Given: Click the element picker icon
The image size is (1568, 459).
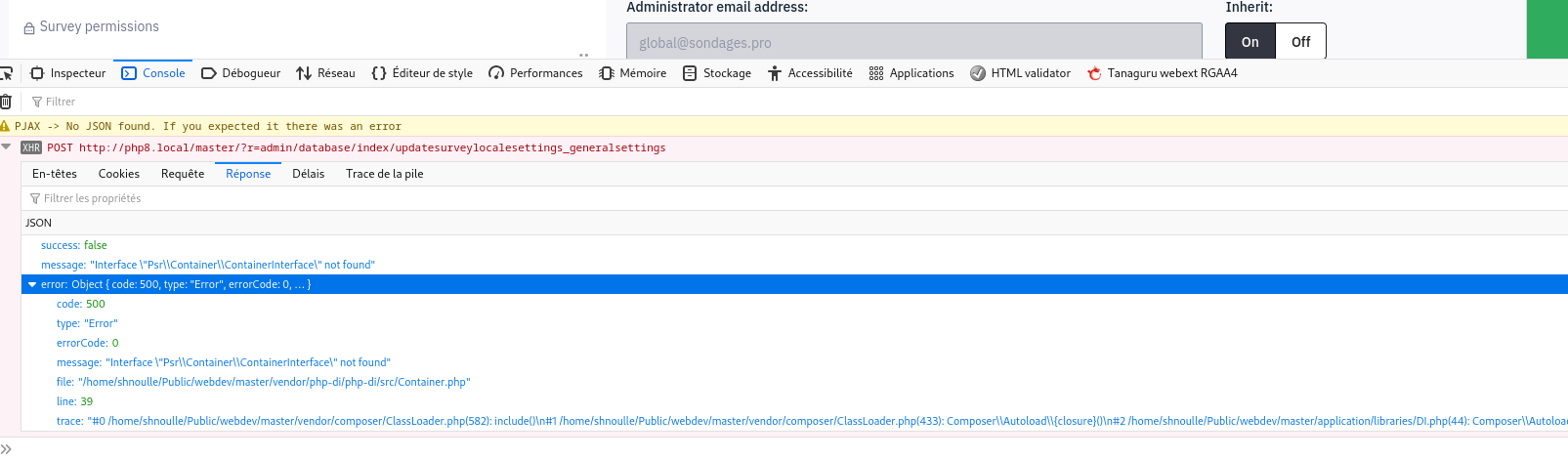Looking at the screenshot, I should point(6,73).
